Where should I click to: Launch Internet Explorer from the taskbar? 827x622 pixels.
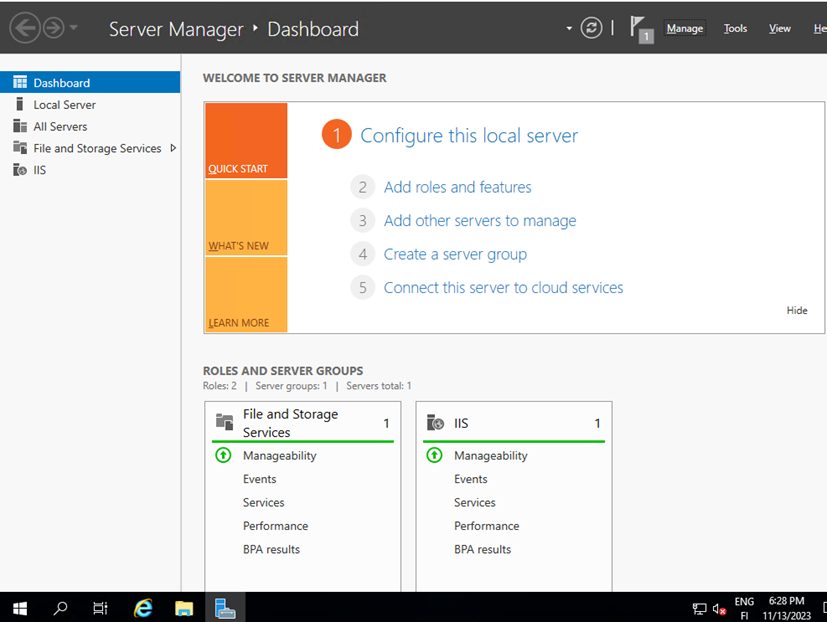point(142,607)
